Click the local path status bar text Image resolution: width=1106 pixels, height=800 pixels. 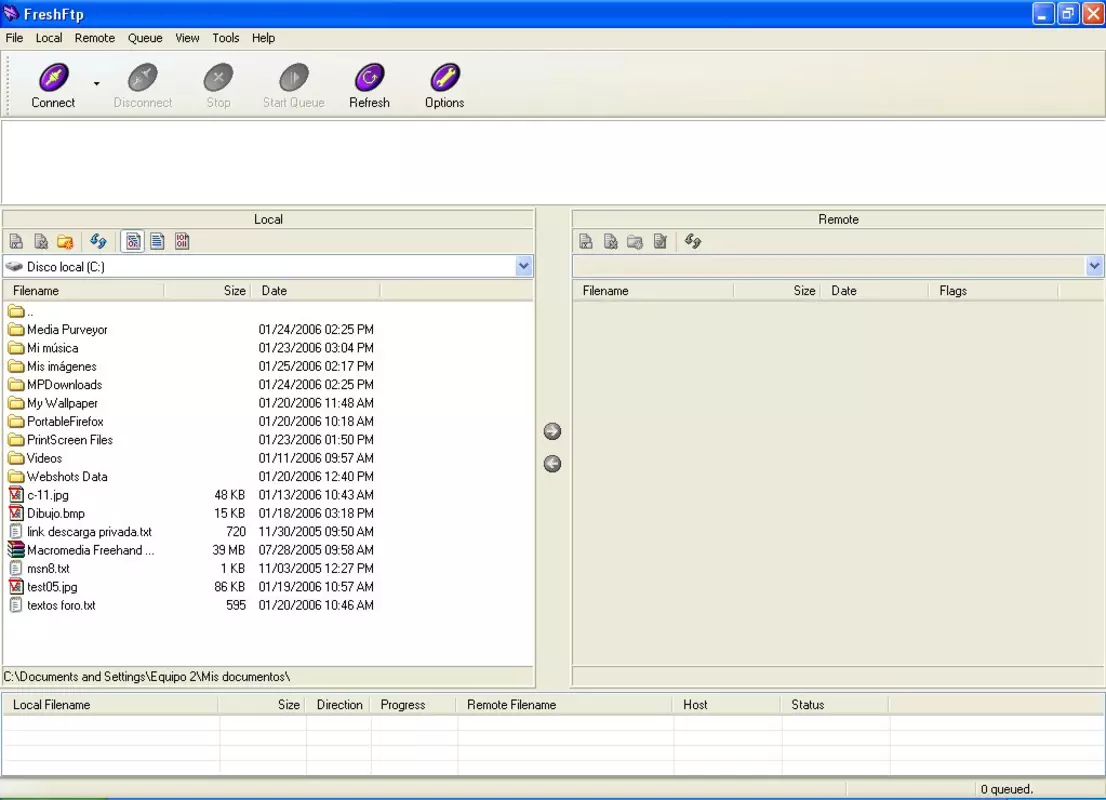[147, 677]
